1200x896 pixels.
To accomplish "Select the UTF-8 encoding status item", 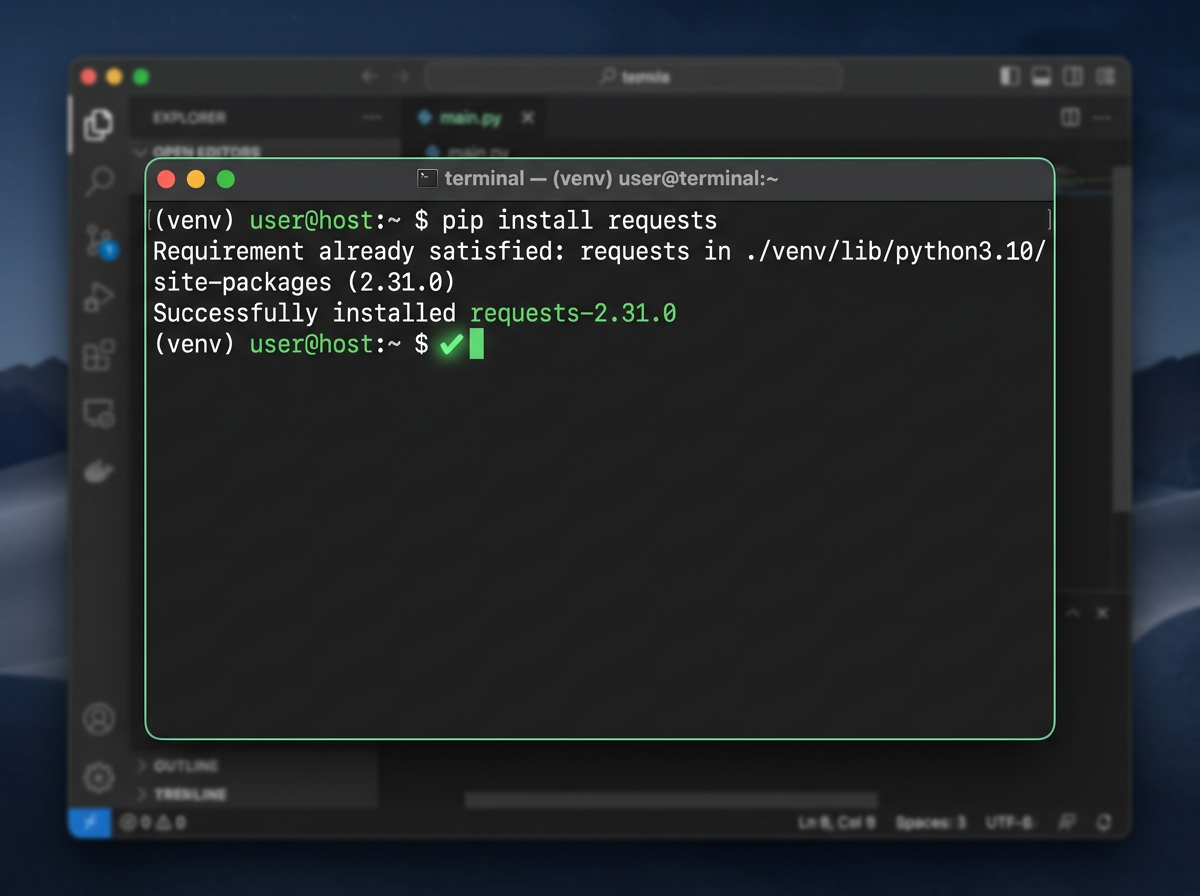I will (1008, 823).
